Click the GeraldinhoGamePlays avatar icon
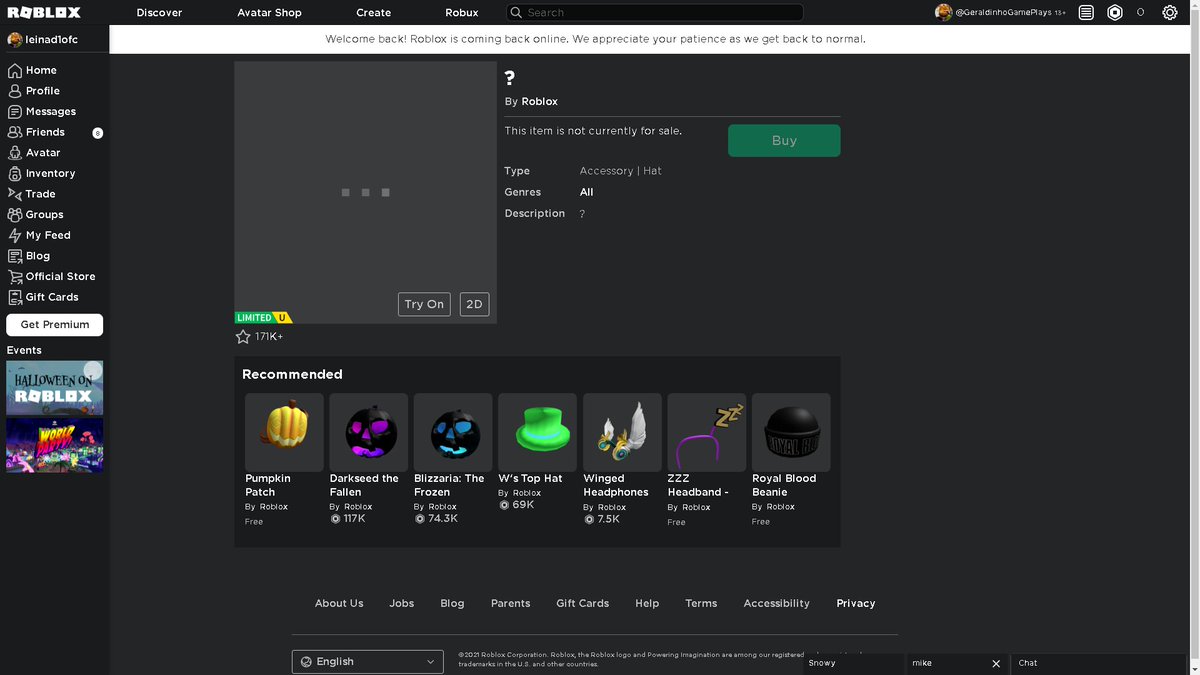1200x675 pixels. click(943, 13)
